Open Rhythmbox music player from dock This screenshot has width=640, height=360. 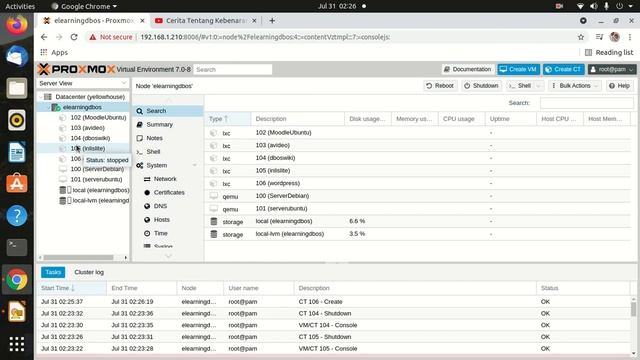(x=17, y=120)
